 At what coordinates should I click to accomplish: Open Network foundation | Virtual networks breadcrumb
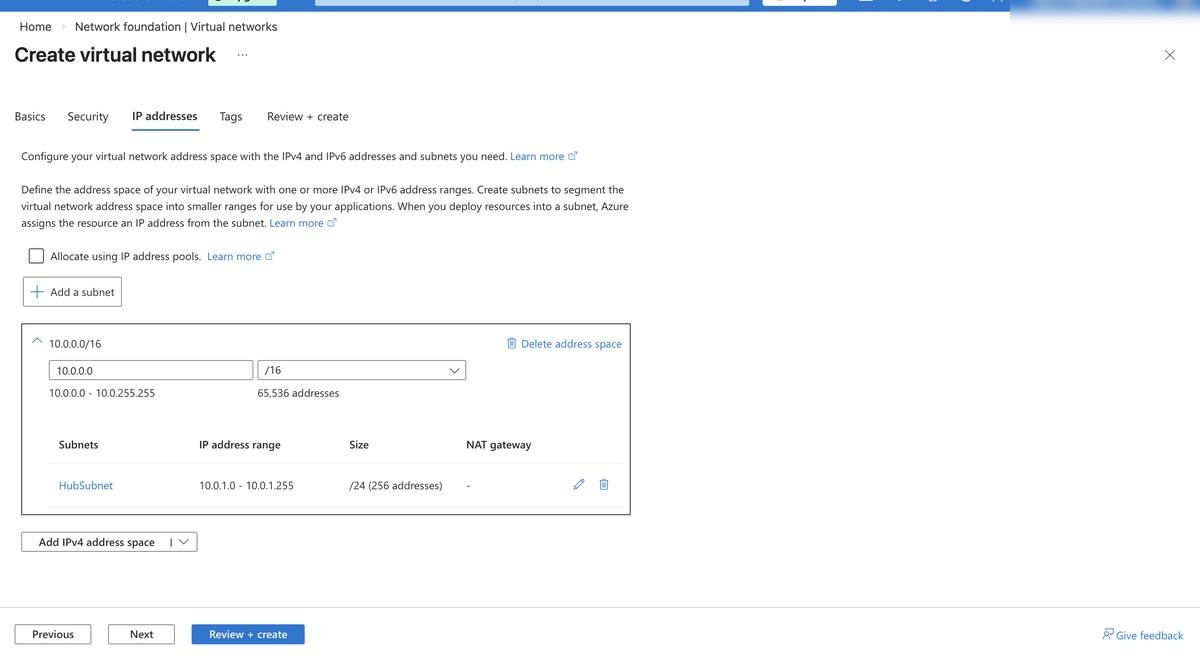176,27
